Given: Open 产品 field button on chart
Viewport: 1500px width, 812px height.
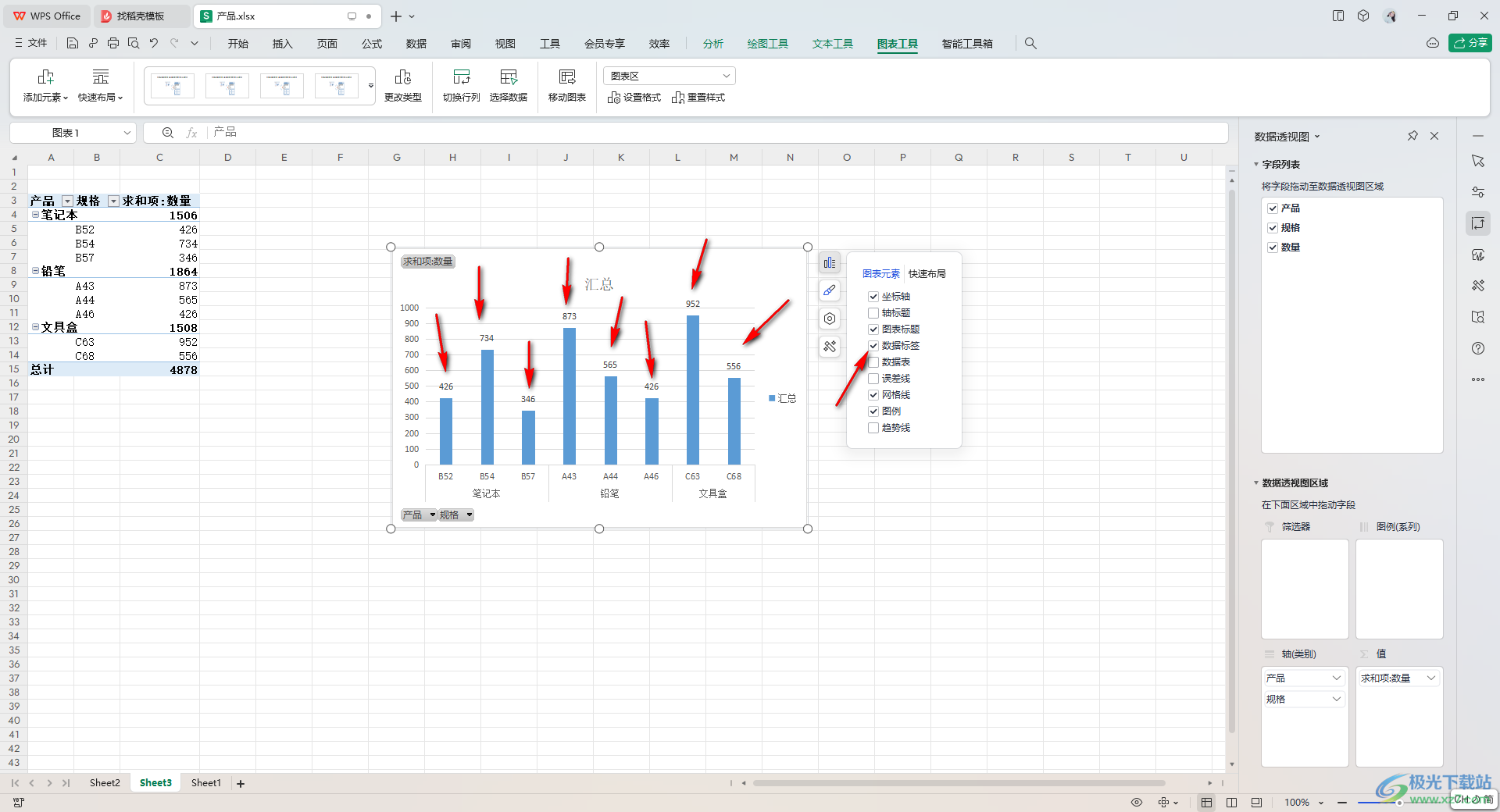Looking at the screenshot, I should point(419,515).
